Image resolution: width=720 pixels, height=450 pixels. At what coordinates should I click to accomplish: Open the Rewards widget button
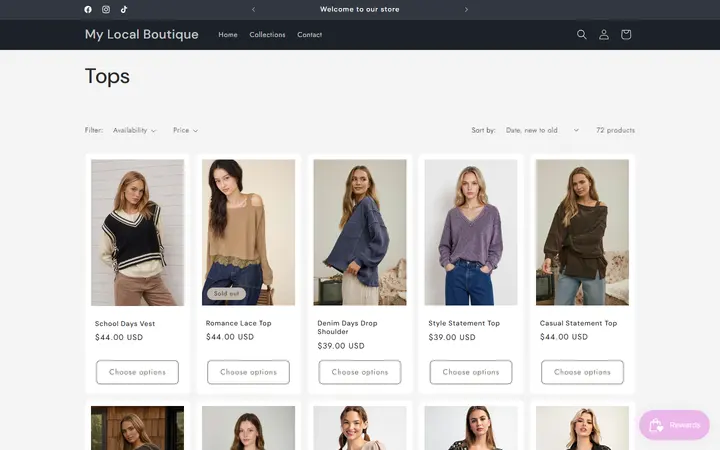[674, 425]
